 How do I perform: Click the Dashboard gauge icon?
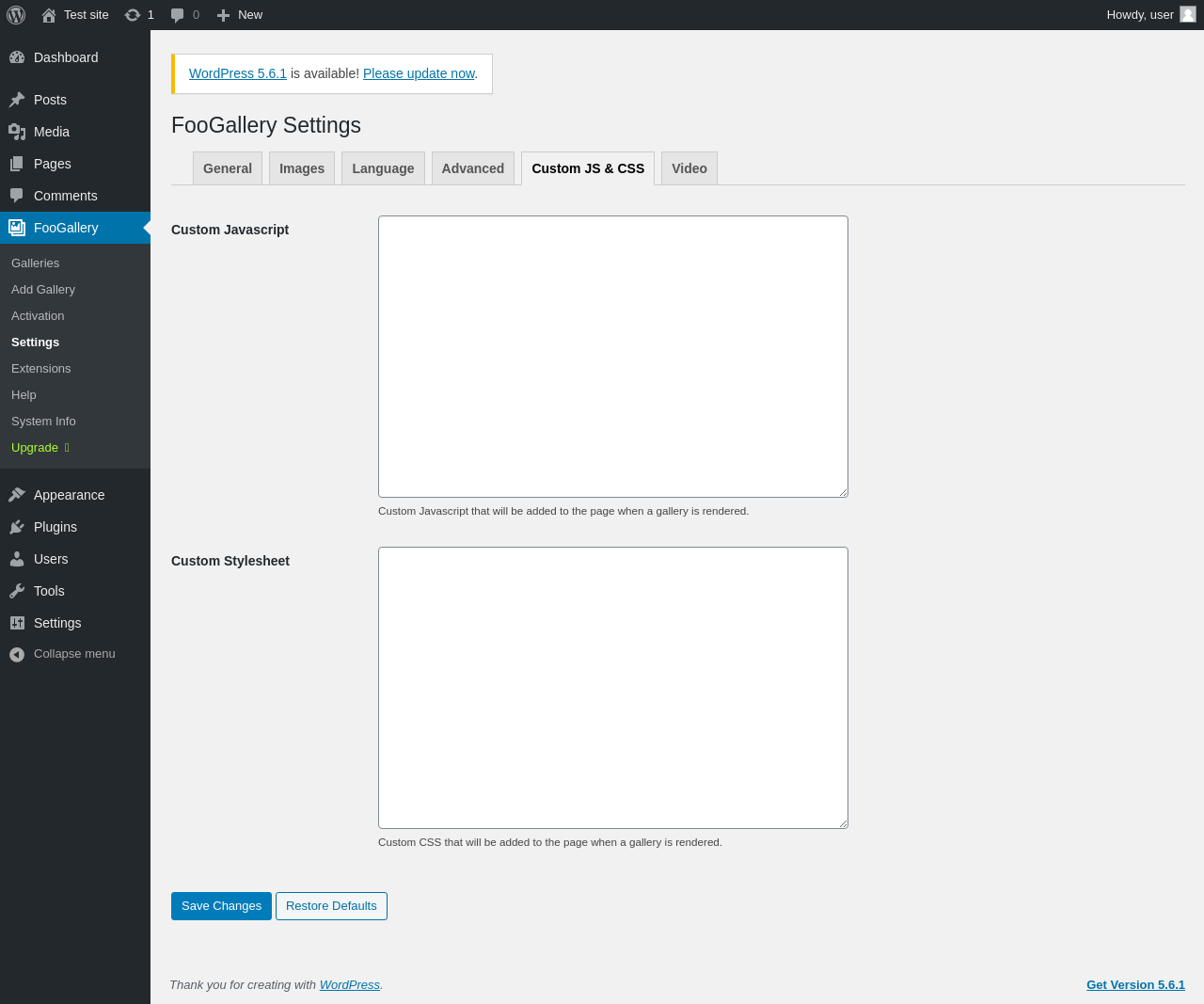[17, 57]
